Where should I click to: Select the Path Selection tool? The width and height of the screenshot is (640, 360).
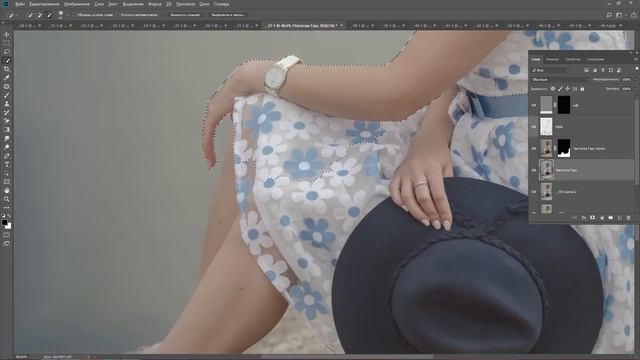pyautogui.click(x=7, y=173)
